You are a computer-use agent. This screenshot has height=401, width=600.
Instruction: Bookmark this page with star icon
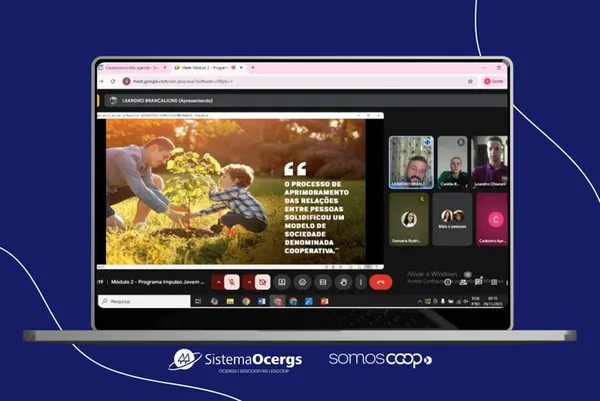tap(470, 80)
